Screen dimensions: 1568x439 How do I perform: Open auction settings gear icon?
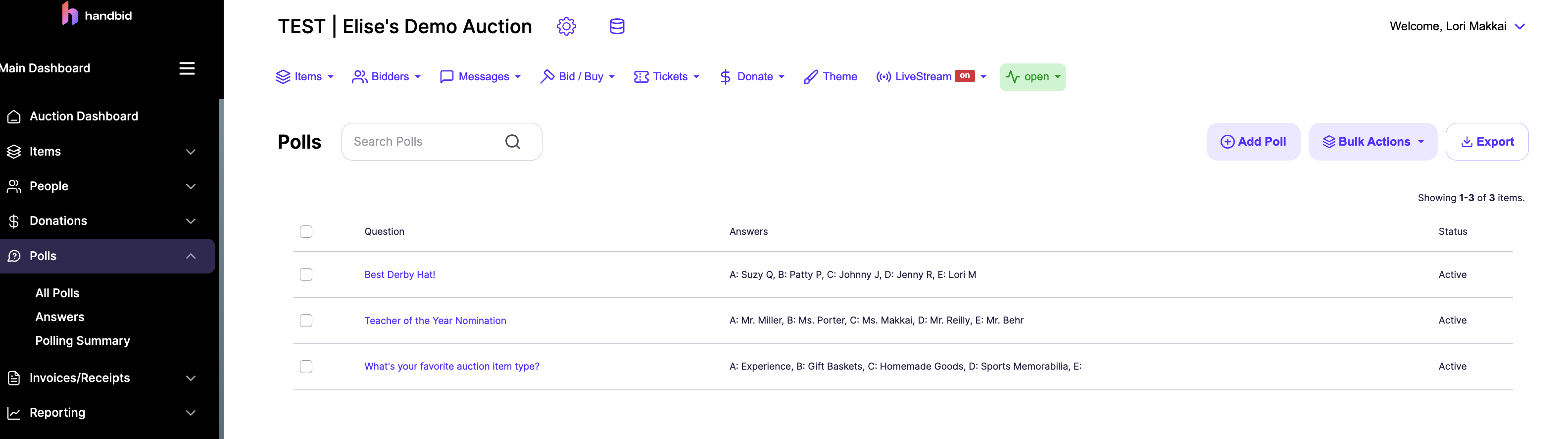tap(566, 26)
